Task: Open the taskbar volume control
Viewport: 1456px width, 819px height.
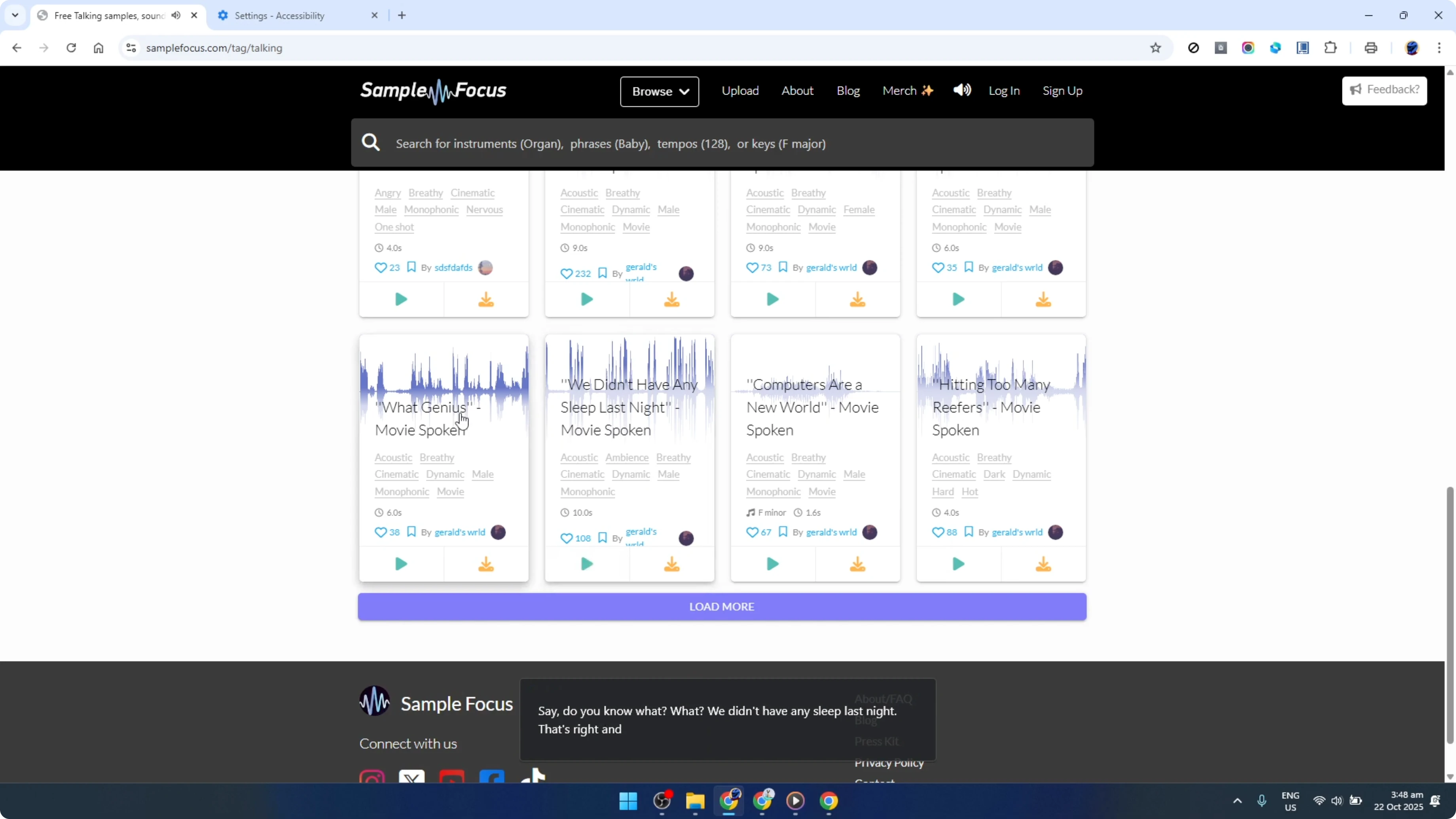Action: tap(1336, 801)
